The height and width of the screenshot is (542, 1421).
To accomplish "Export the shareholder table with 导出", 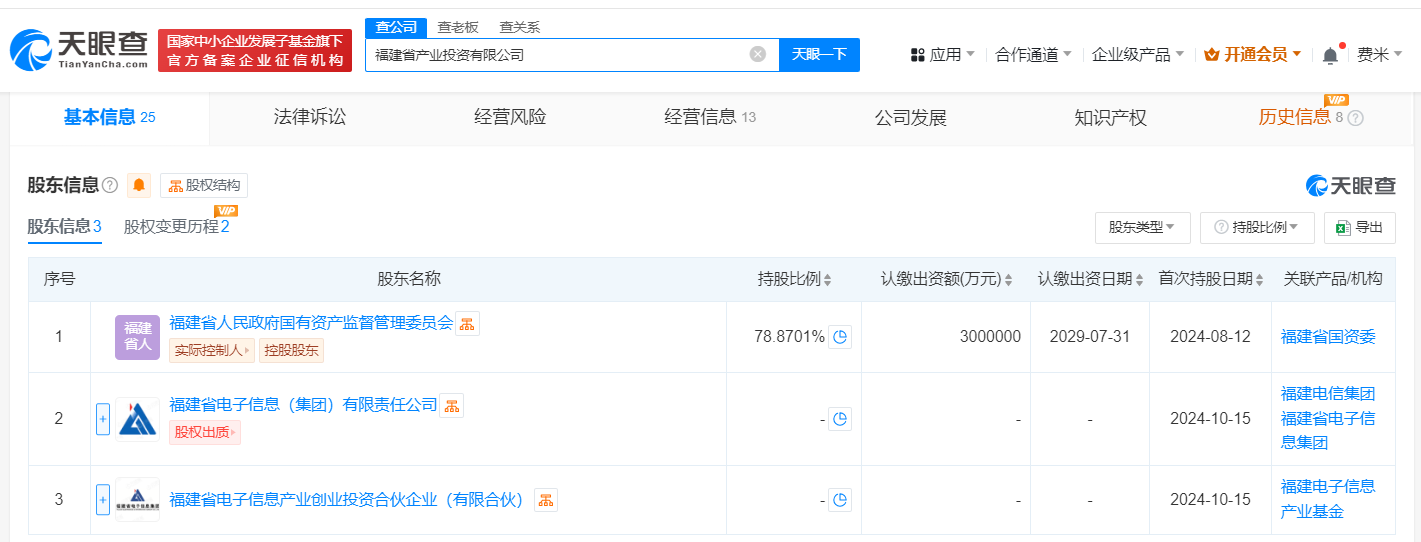I will (1359, 227).
